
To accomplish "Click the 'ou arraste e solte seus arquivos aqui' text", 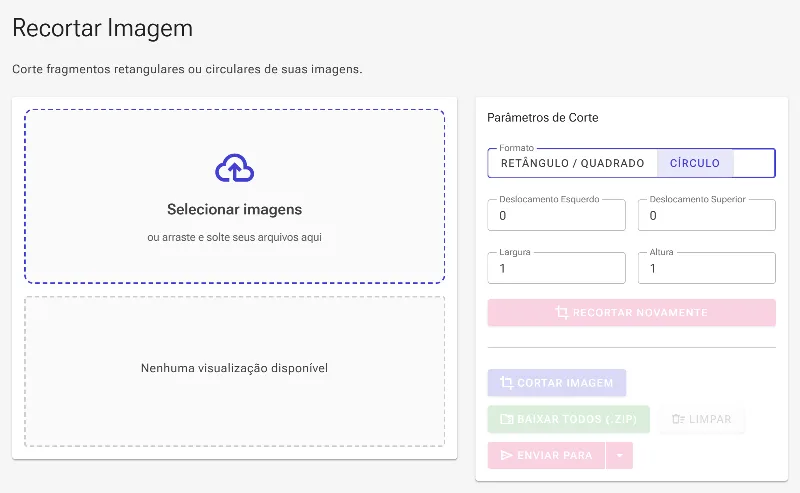I will click(235, 237).
